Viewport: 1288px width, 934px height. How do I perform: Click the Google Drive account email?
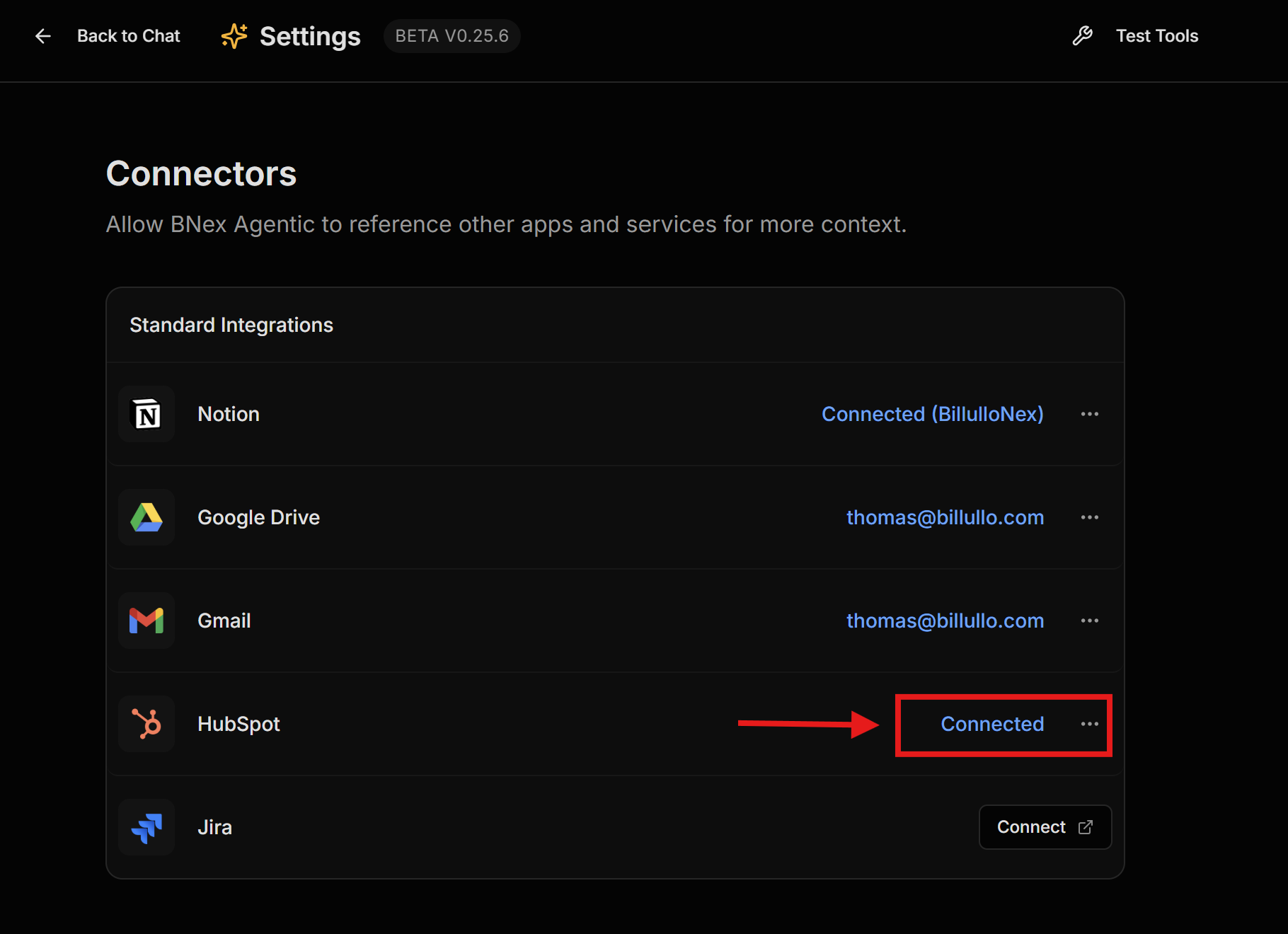pos(945,517)
